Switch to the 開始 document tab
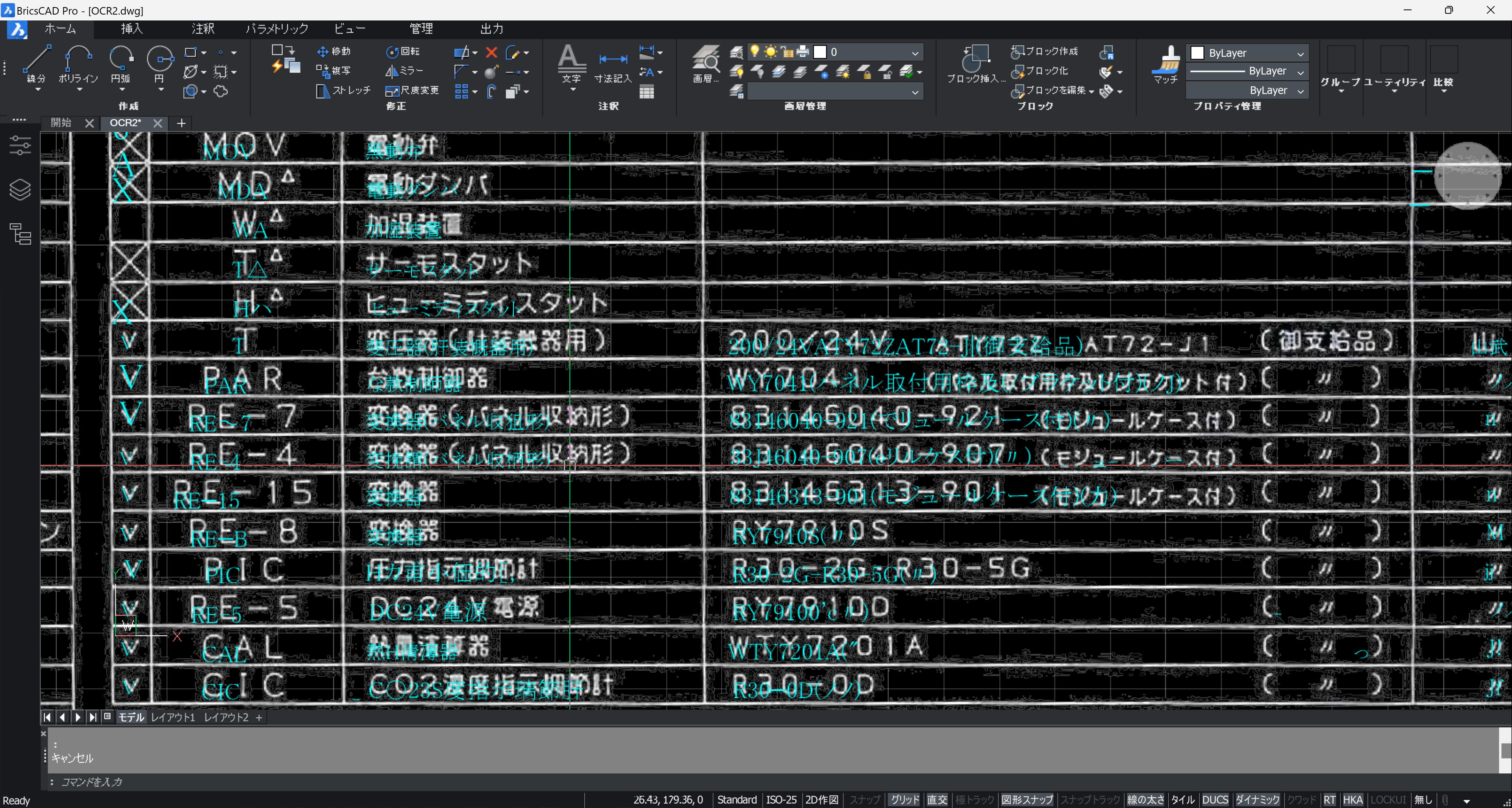The image size is (1512, 808). (61, 122)
